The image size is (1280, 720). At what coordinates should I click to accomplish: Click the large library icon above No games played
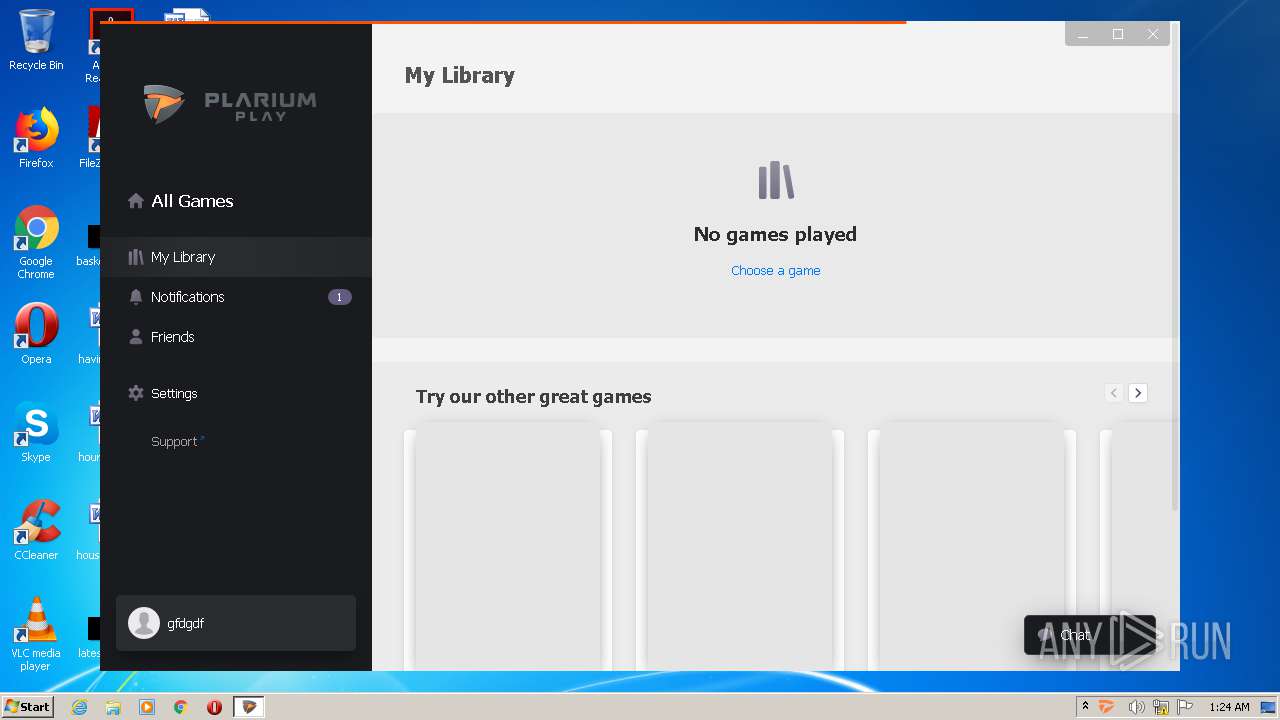coord(776,181)
